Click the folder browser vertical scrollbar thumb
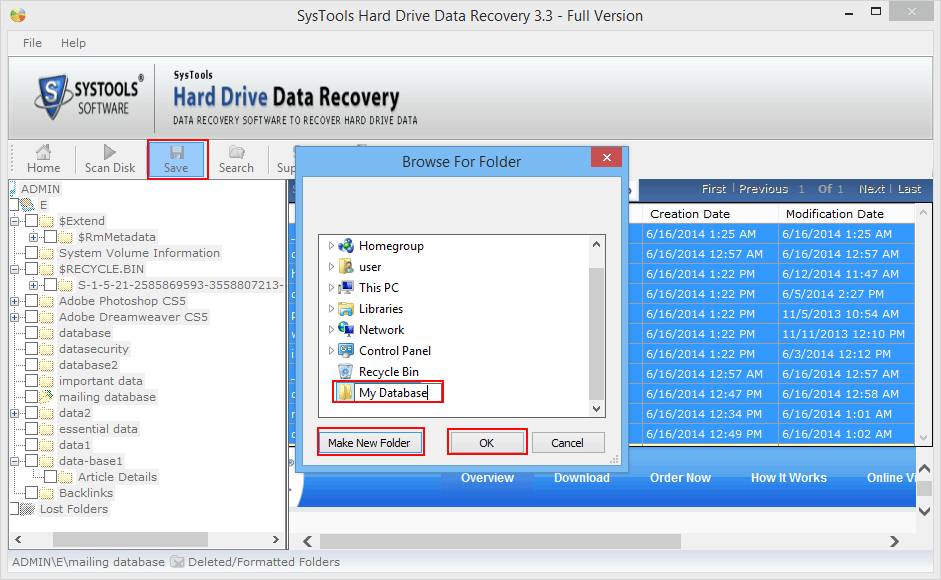This screenshot has width=941, height=580. coord(596,333)
